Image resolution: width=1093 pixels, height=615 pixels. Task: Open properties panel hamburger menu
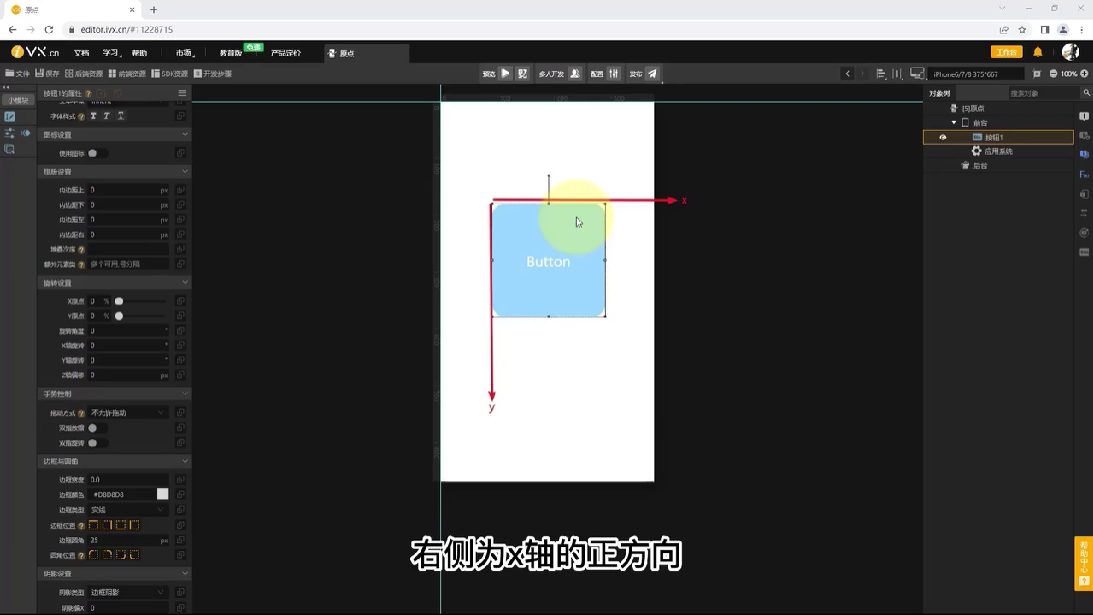point(182,93)
